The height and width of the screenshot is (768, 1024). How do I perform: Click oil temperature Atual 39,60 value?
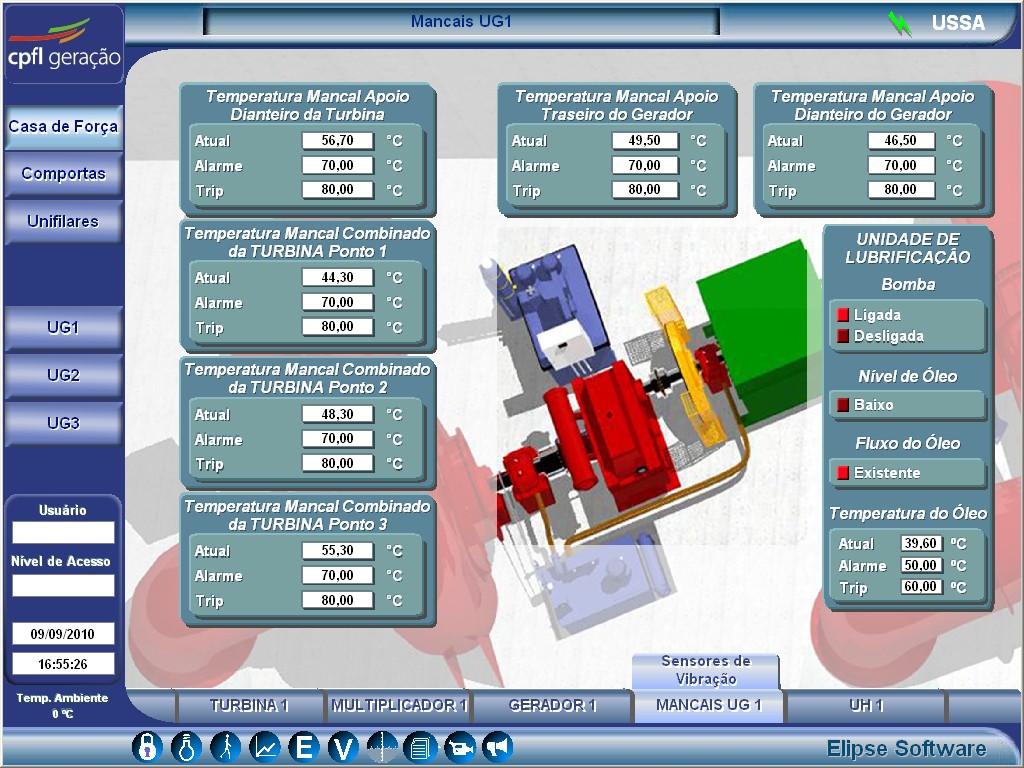pos(921,543)
